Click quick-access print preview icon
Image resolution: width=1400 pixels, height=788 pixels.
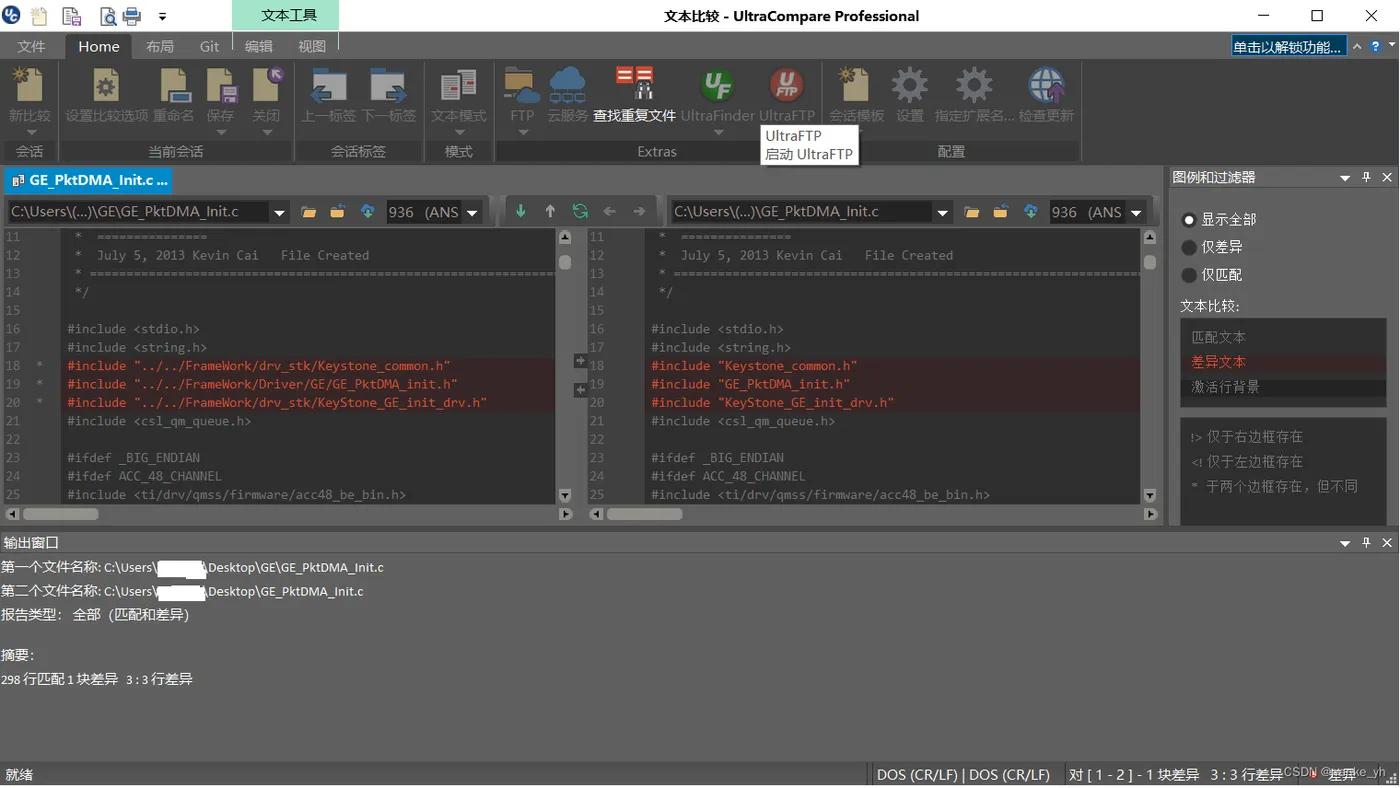(107, 16)
